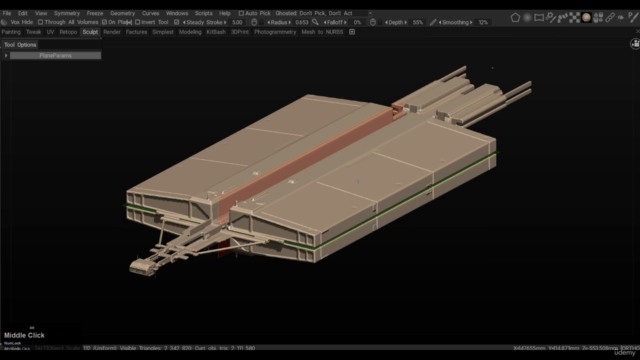Switch to the Retopo room tab
This screenshot has height=360, width=640.
click(x=68, y=32)
